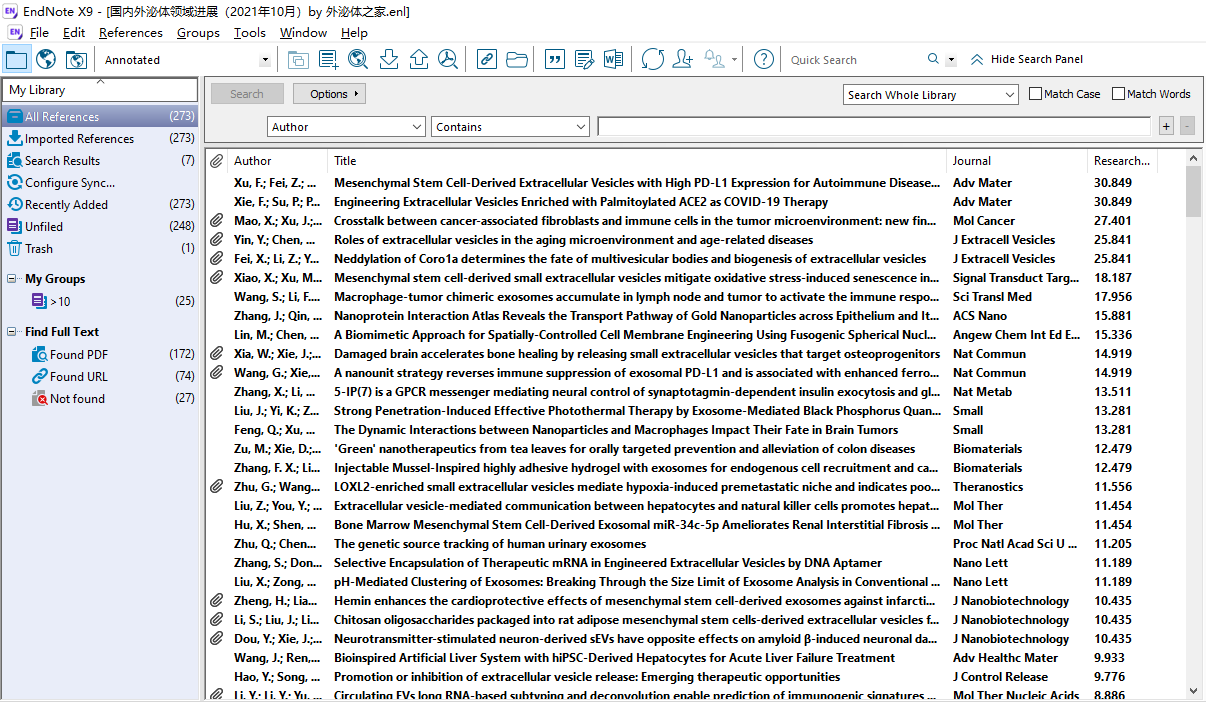Click Go to Word Processor icon
Viewport: 1206px width, 702px height.
pos(613,59)
